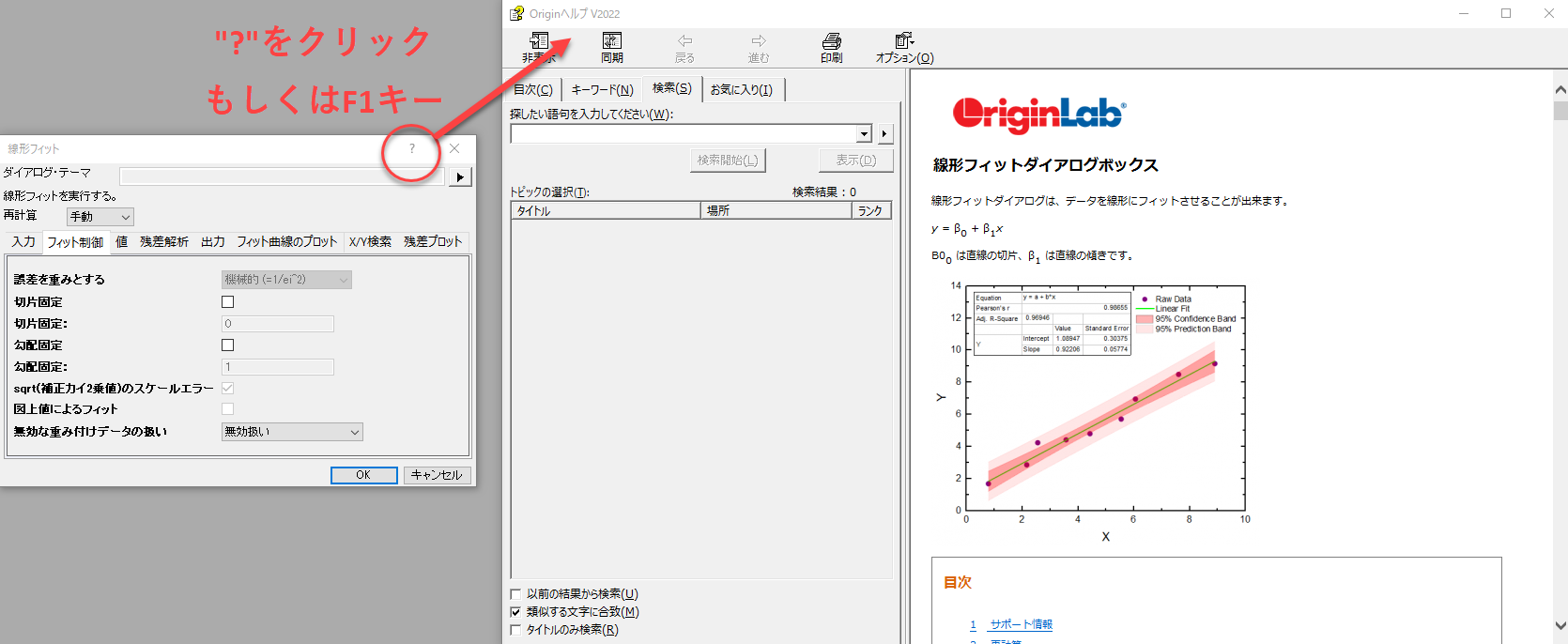The image size is (1568, 644).
Task: Open the 再計算 dropdown set to 手動
Action: pyautogui.click(x=100, y=217)
